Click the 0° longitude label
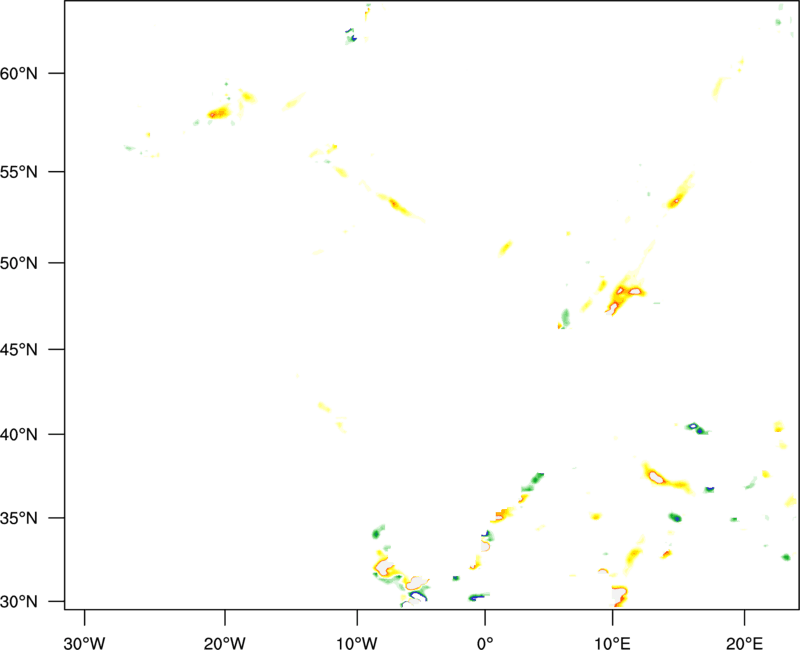 pos(485,643)
